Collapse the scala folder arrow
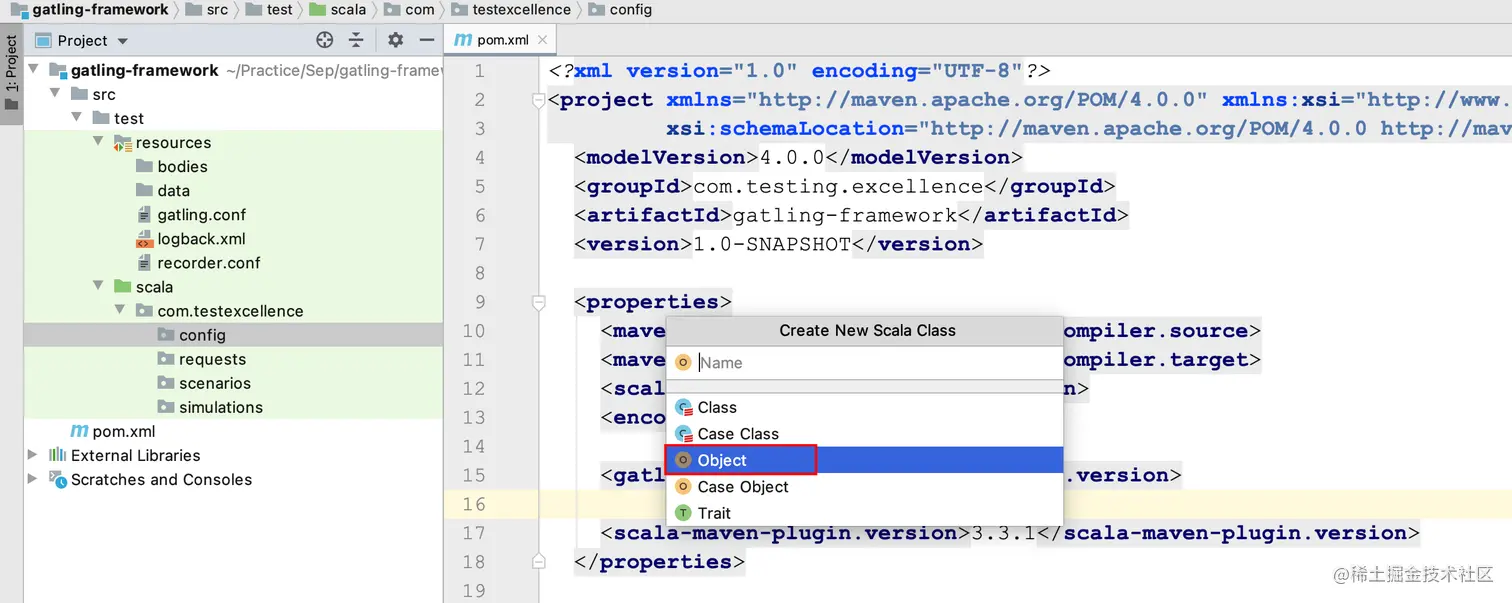Image resolution: width=1512 pixels, height=603 pixels. [x=99, y=286]
